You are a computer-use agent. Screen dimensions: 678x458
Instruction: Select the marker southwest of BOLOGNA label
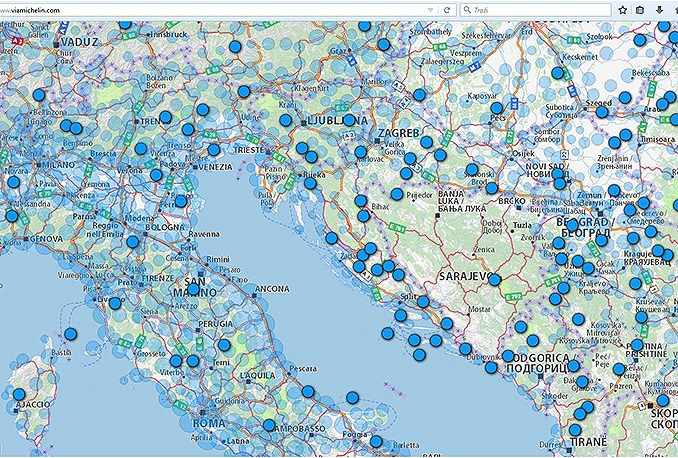[133, 242]
